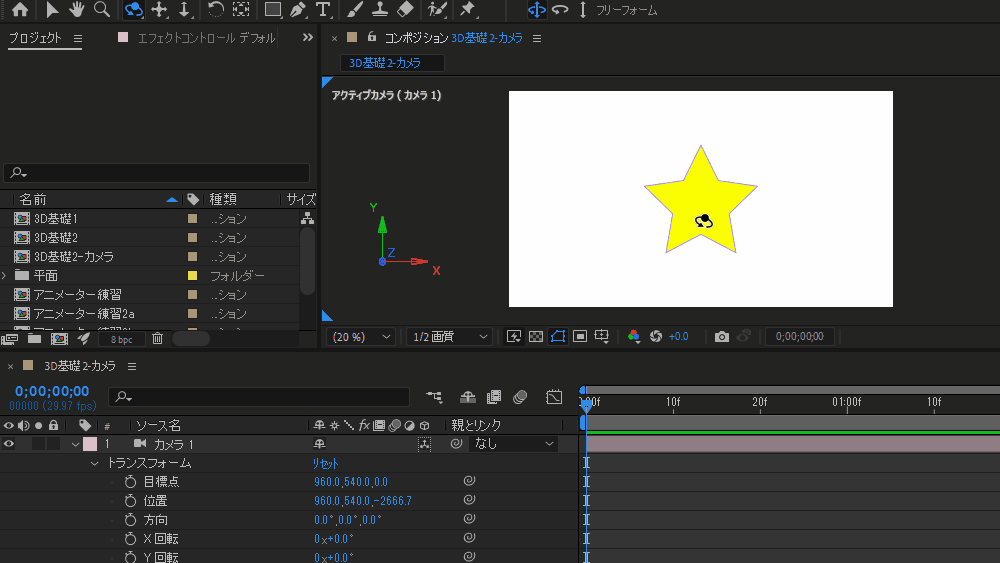Open the channel and color management icon

pos(633,337)
